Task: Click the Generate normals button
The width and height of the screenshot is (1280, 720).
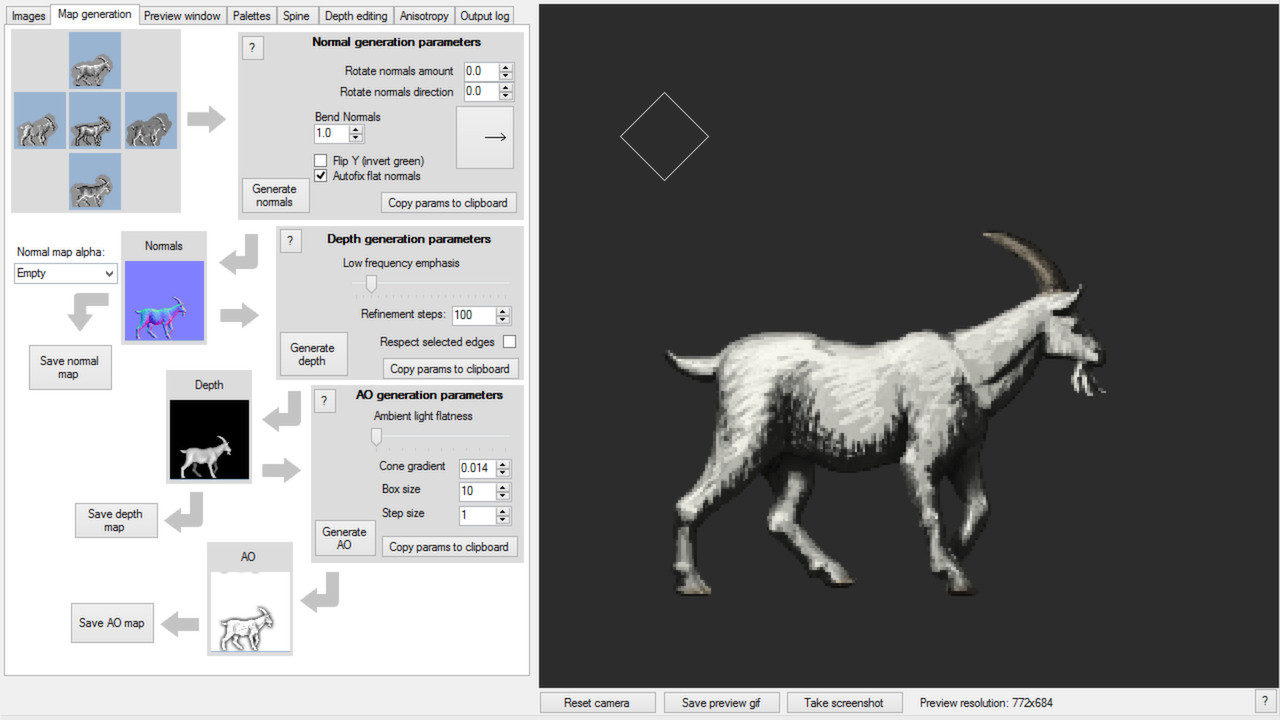Action: pos(274,194)
